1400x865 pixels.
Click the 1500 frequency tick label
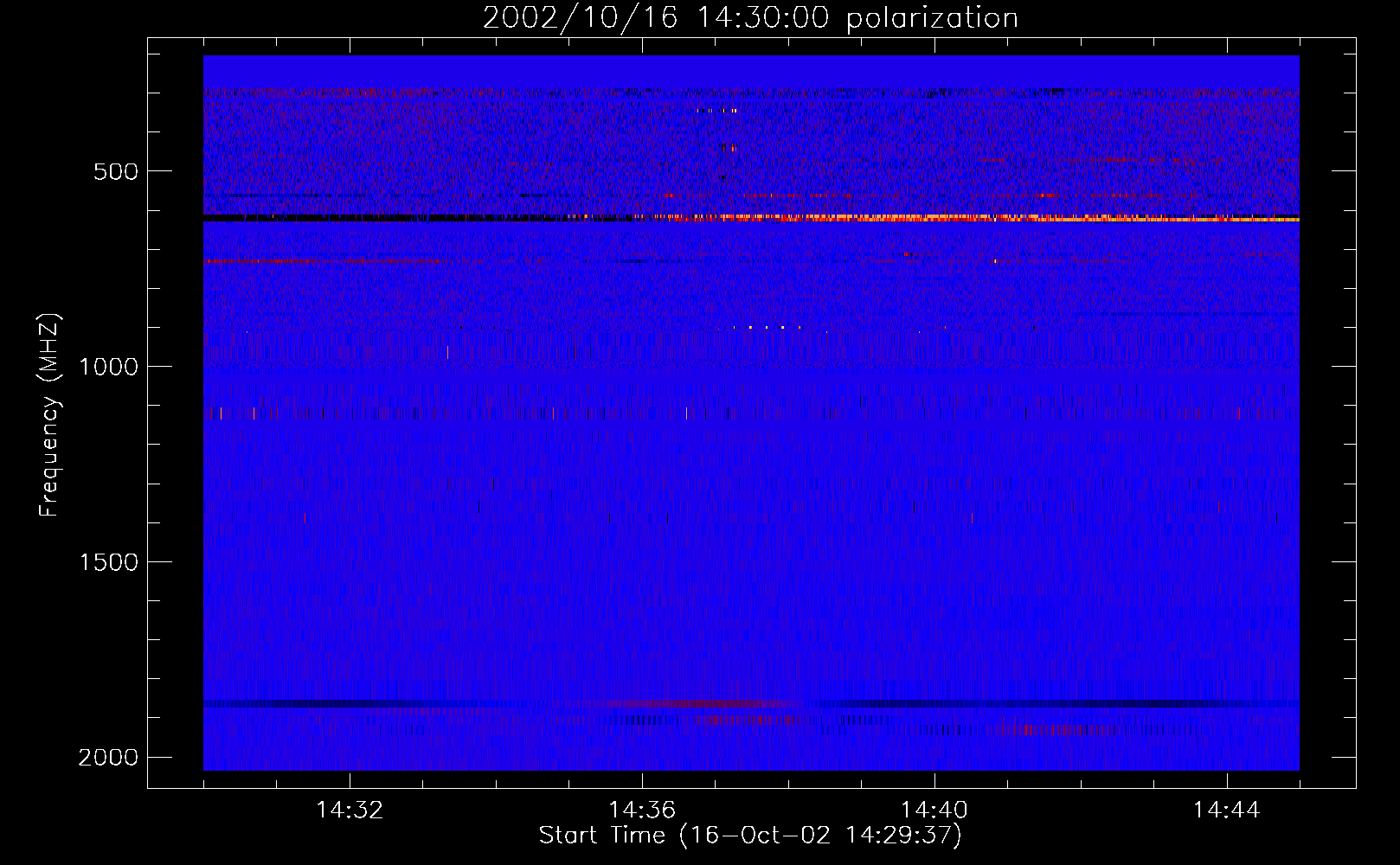pos(108,562)
